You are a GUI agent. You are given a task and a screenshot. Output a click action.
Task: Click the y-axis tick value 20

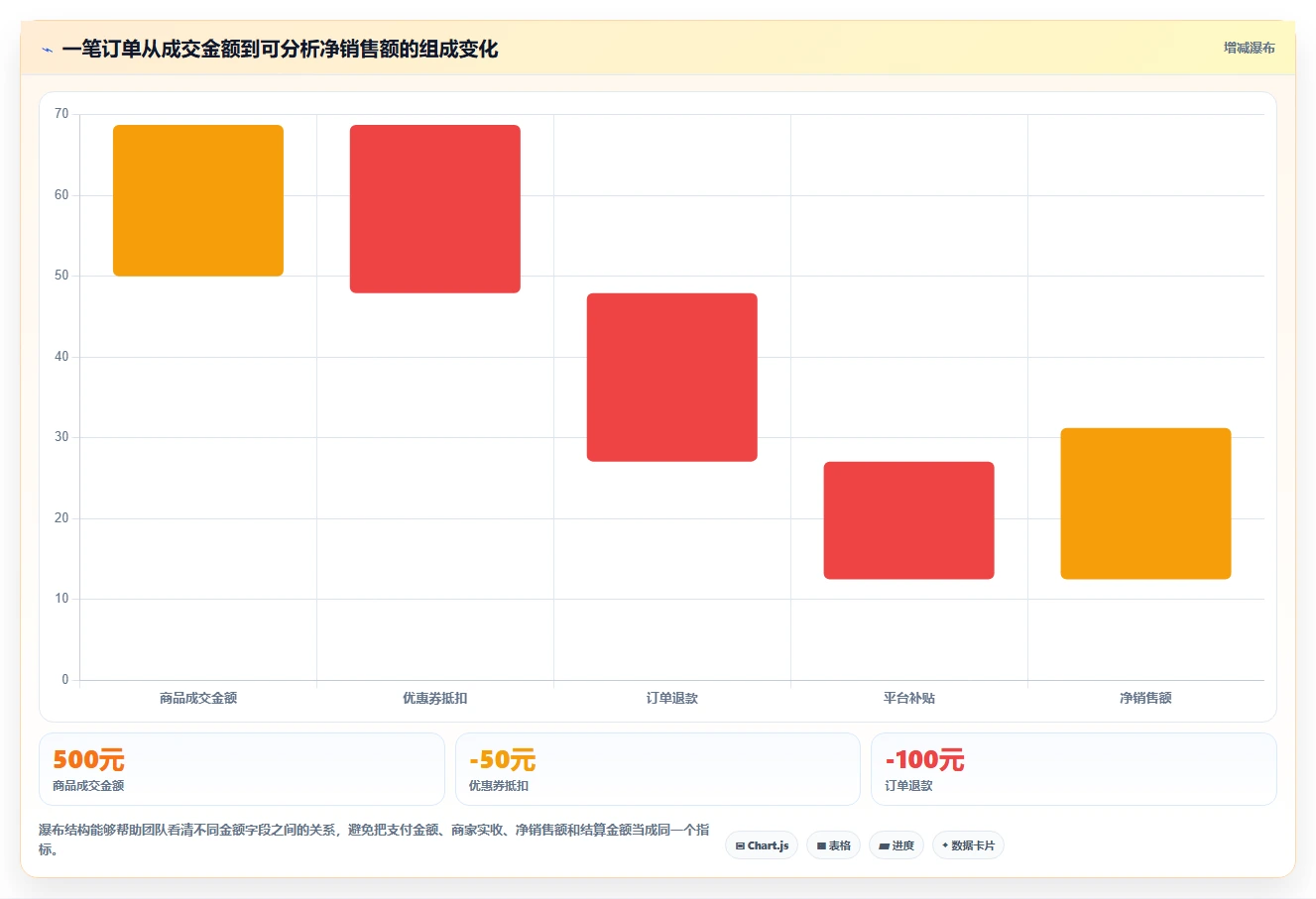pyautogui.click(x=61, y=518)
